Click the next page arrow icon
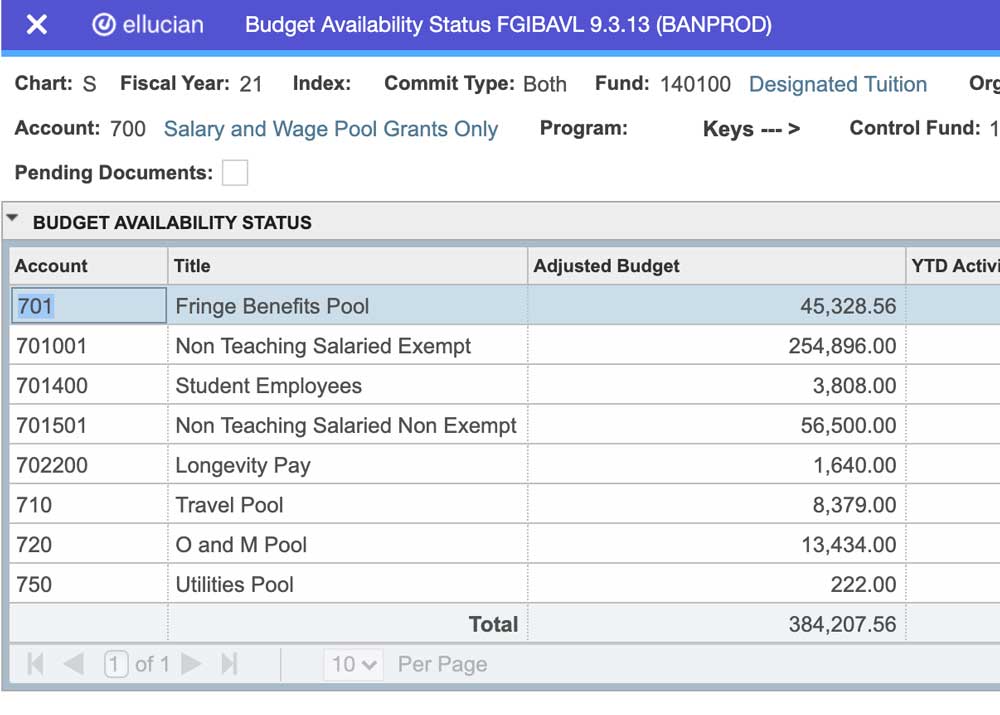Viewport: 1000px width, 715px height. coord(192,663)
